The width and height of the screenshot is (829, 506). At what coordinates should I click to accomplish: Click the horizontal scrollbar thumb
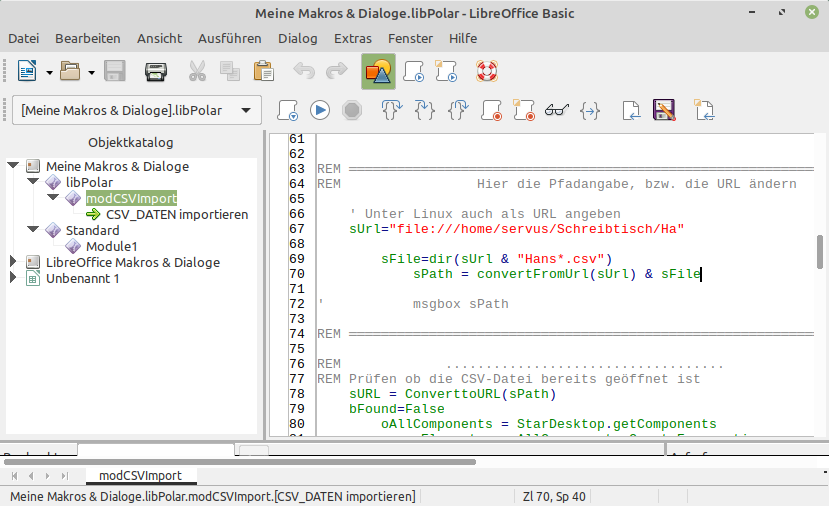click(240, 462)
